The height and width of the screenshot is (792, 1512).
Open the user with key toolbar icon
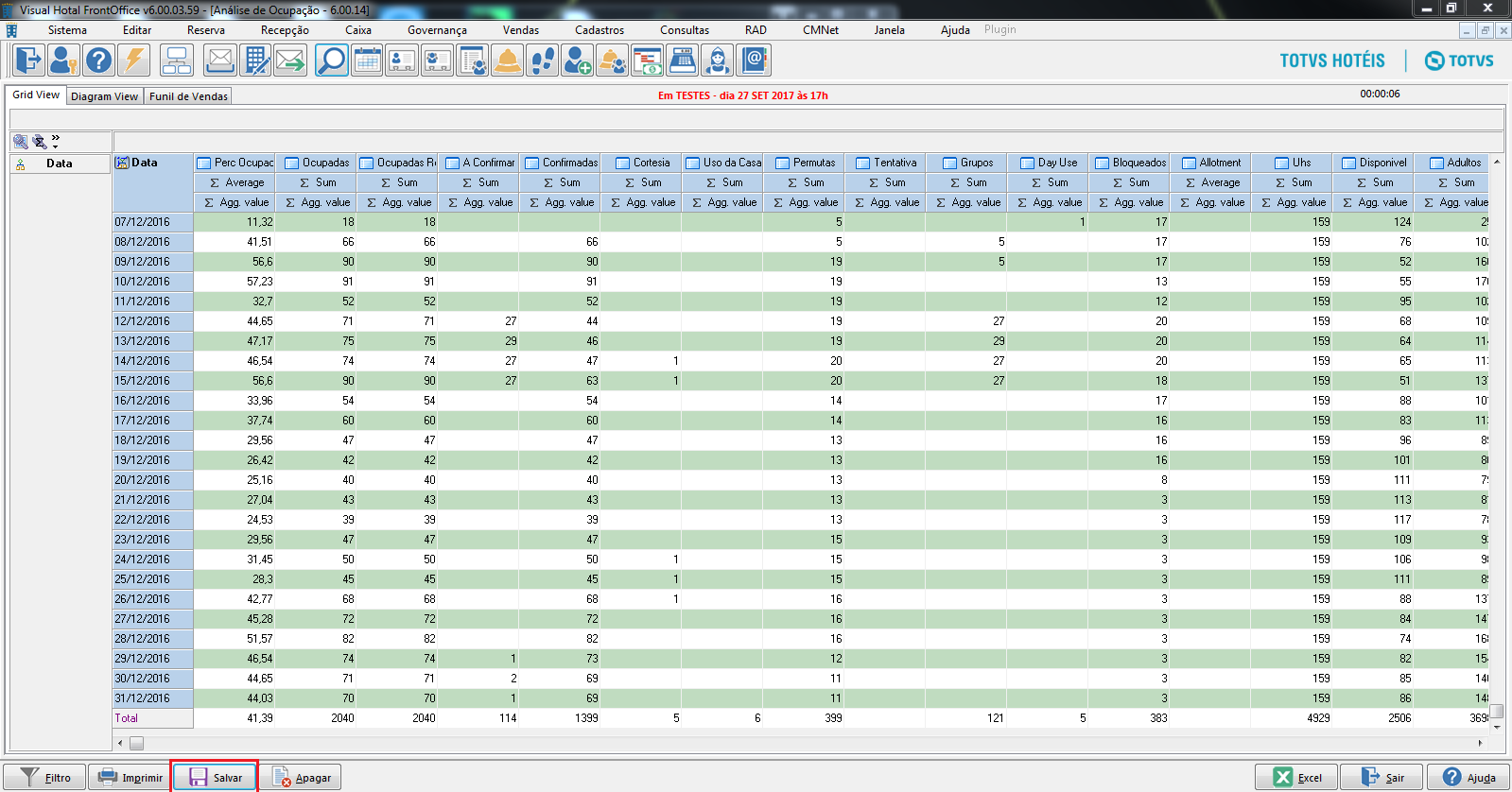pyautogui.click(x=63, y=60)
